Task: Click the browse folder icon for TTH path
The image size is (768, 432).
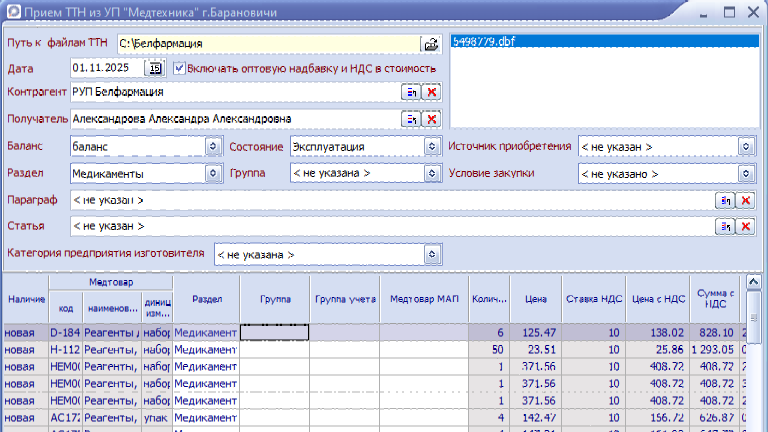Action: click(431, 44)
